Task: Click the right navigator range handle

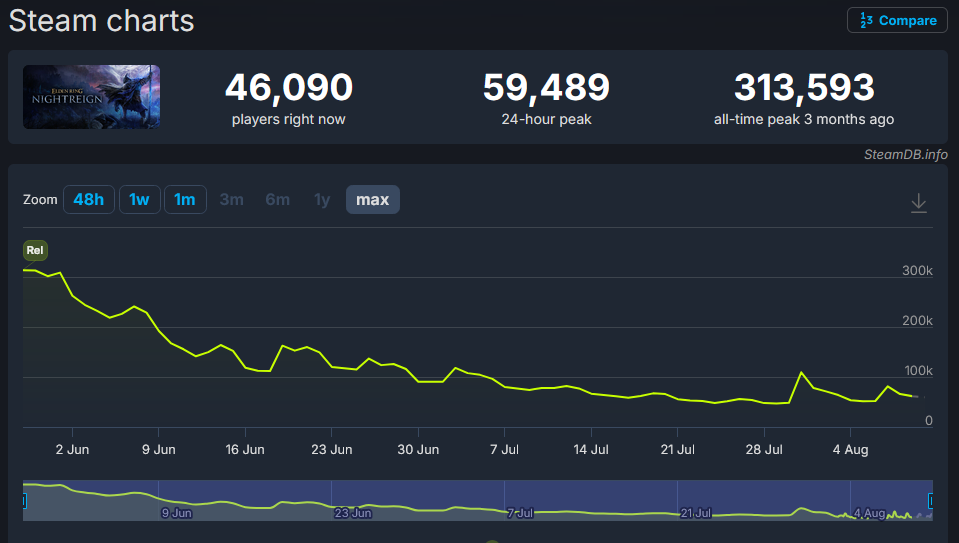Action: click(931, 501)
